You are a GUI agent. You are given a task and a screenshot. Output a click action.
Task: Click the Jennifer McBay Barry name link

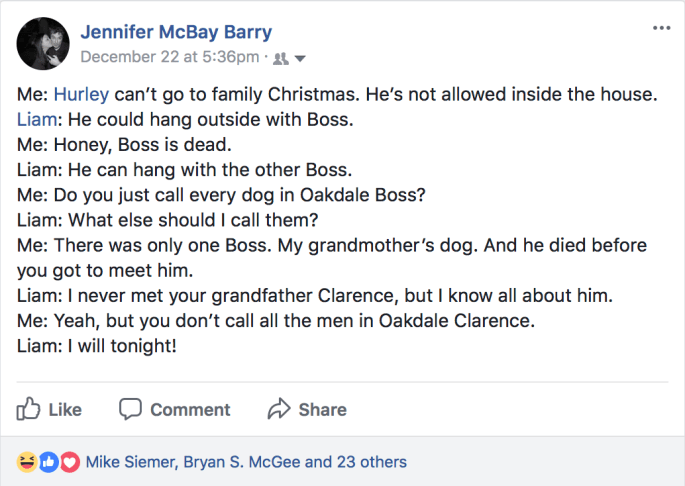point(175,32)
